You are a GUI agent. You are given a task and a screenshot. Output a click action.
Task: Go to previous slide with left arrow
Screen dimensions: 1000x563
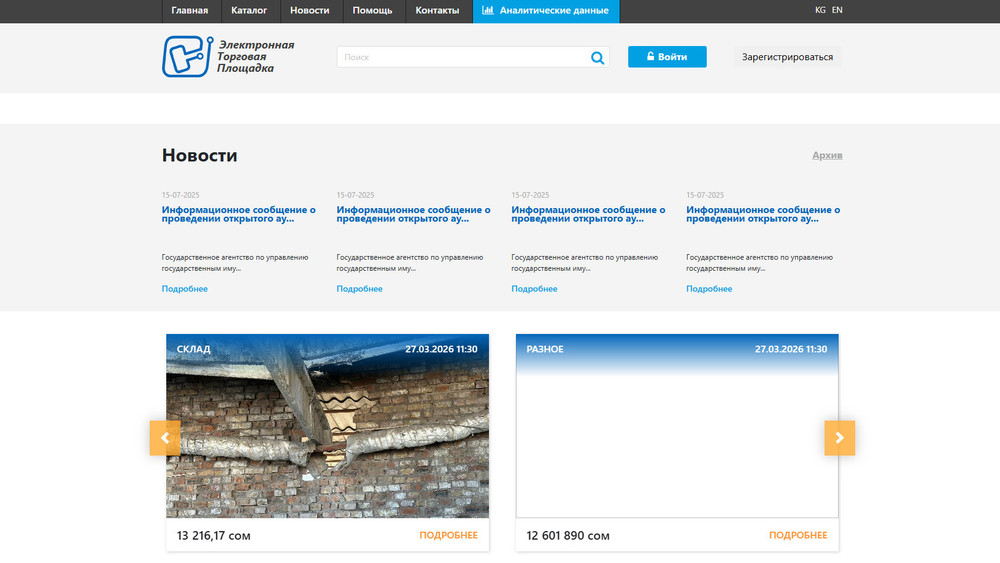click(x=164, y=438)
